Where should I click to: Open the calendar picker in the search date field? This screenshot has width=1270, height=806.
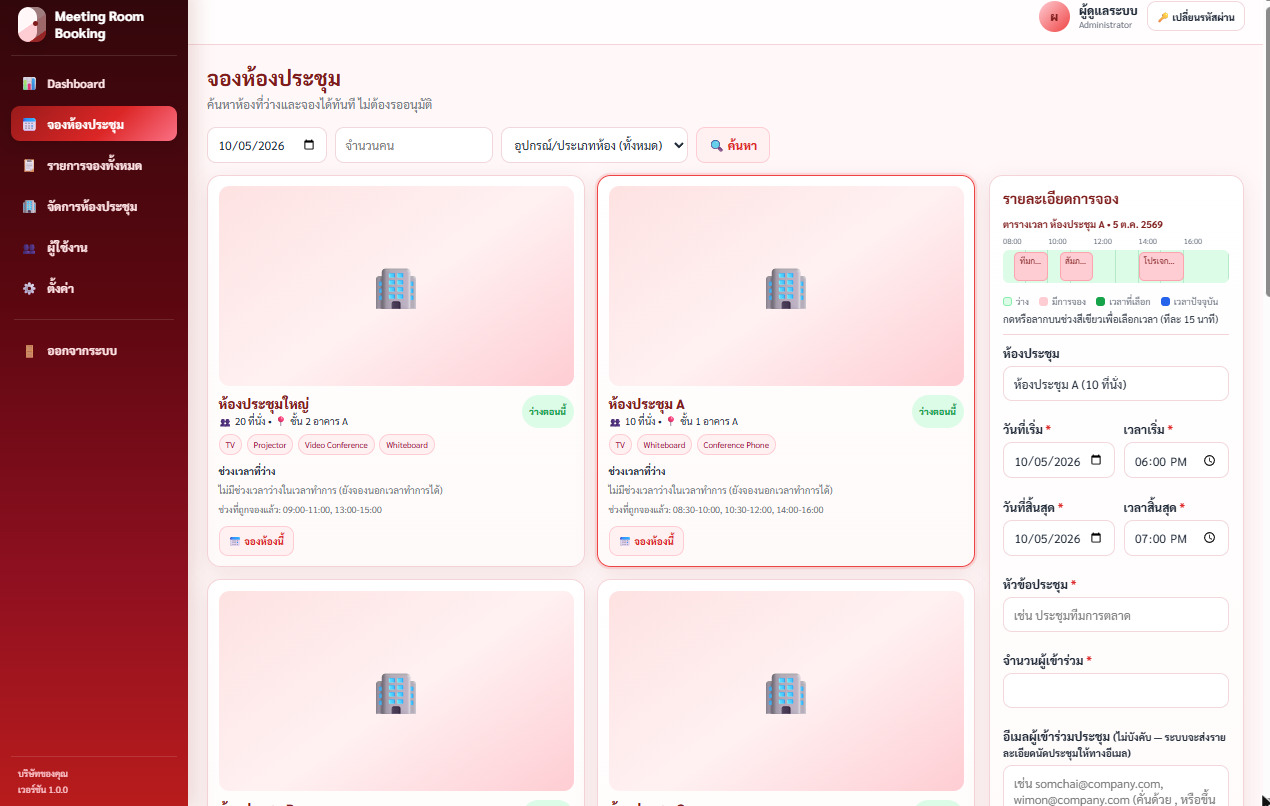pos(308,145)
